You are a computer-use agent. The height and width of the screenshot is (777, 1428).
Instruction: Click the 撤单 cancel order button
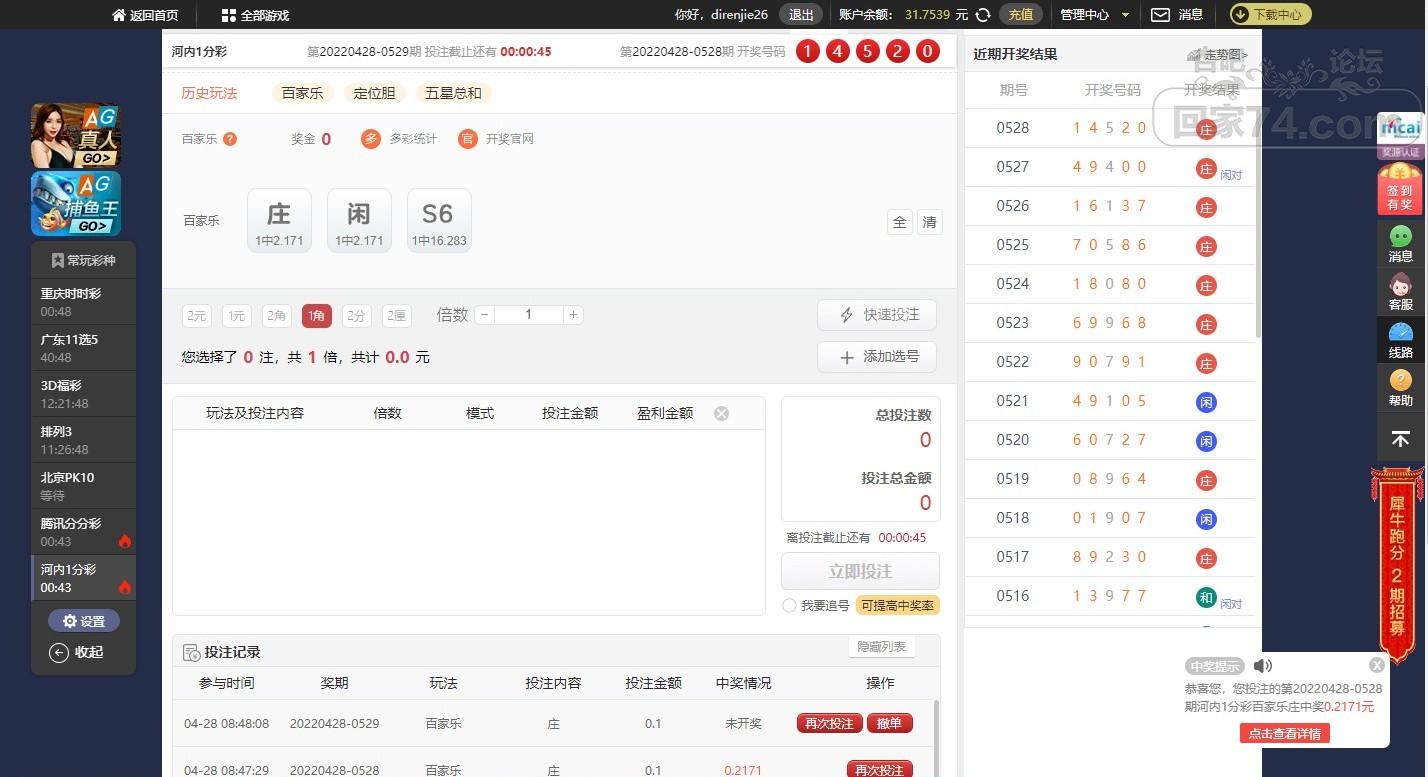[x=889, y=723]
